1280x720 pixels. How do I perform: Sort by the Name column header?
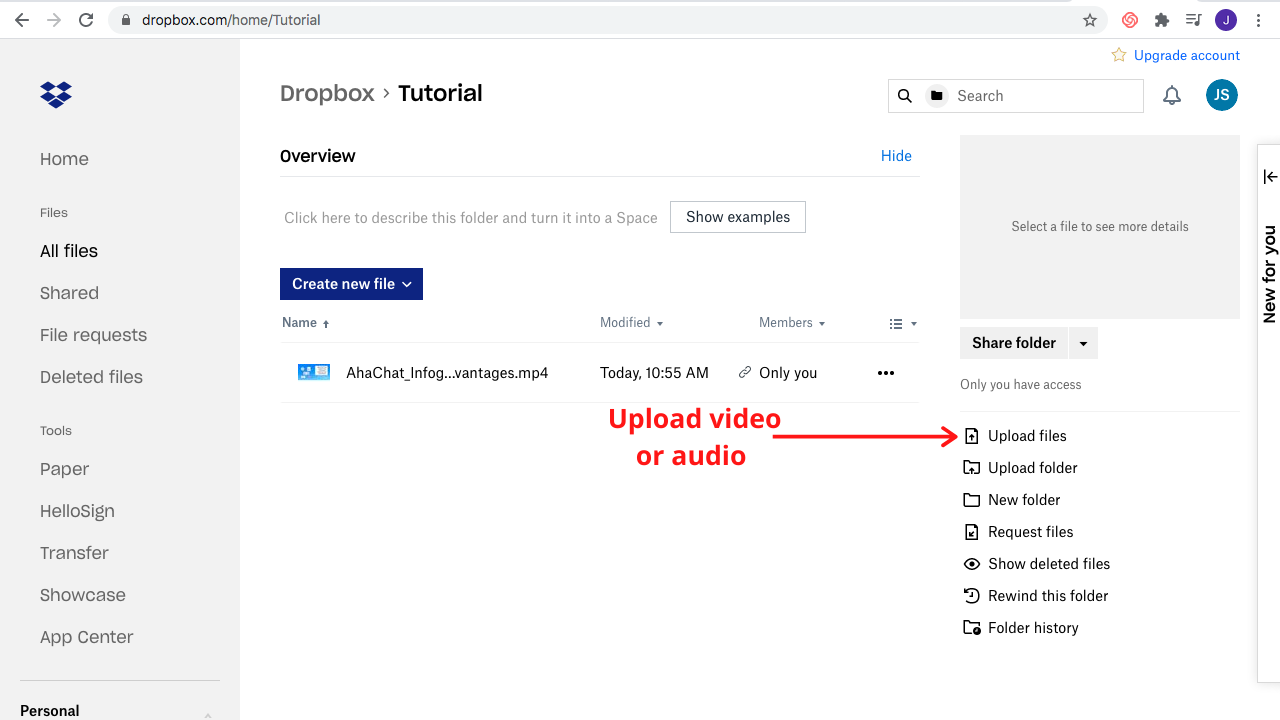[x=305, y=323]
